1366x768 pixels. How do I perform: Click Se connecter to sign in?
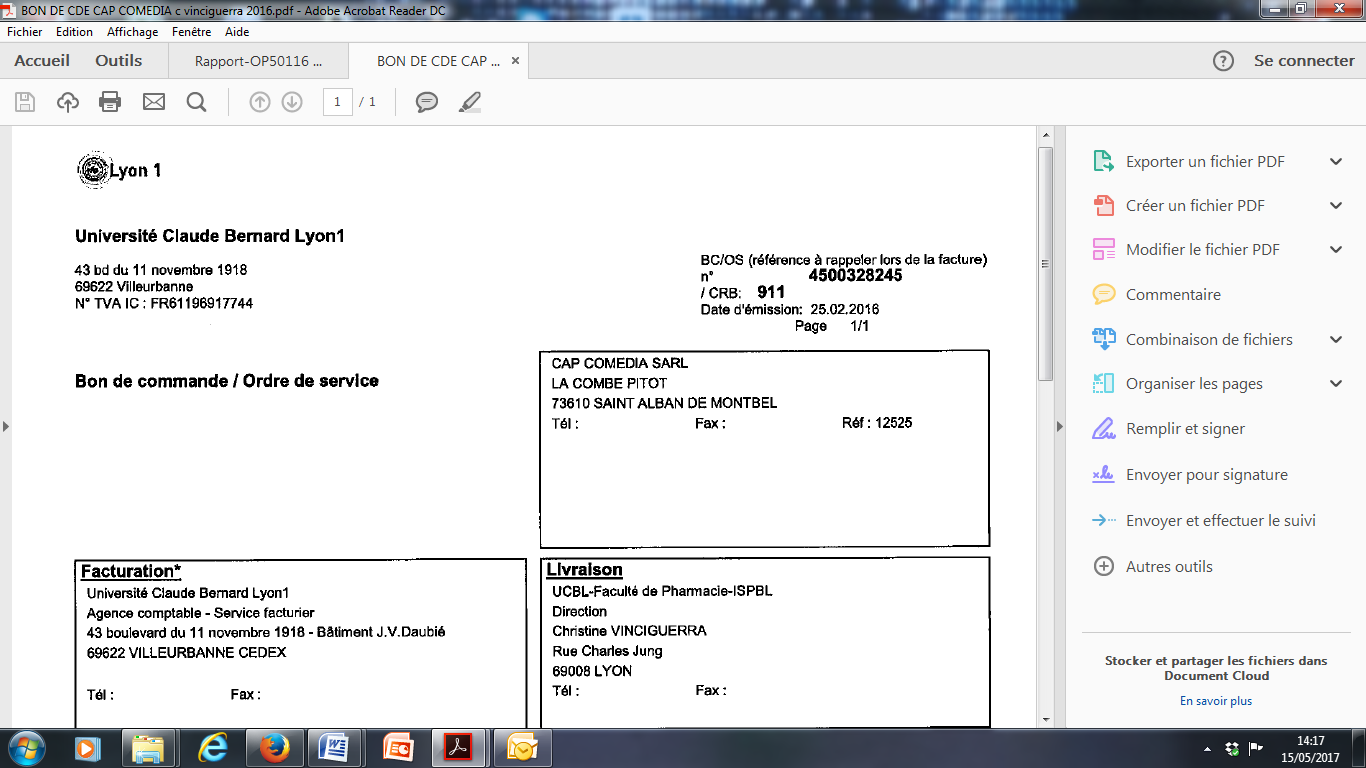click(x=1304, y=61)
